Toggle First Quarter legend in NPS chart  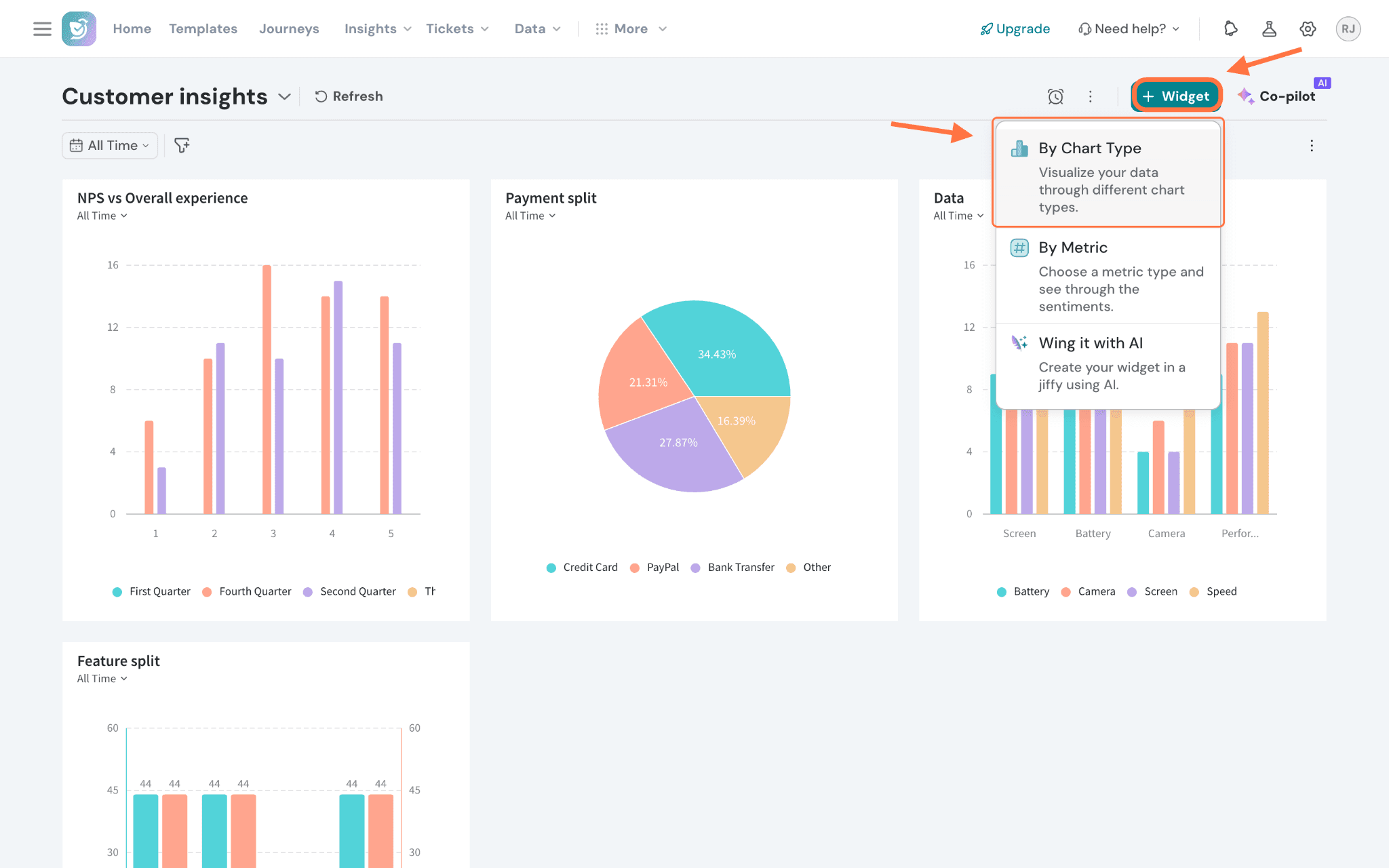151,591
